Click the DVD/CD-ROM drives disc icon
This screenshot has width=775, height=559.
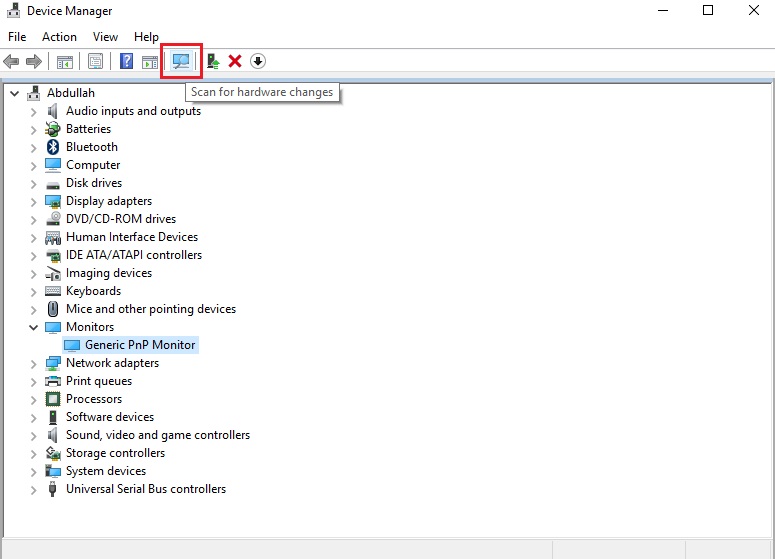(x=53, y=219)
